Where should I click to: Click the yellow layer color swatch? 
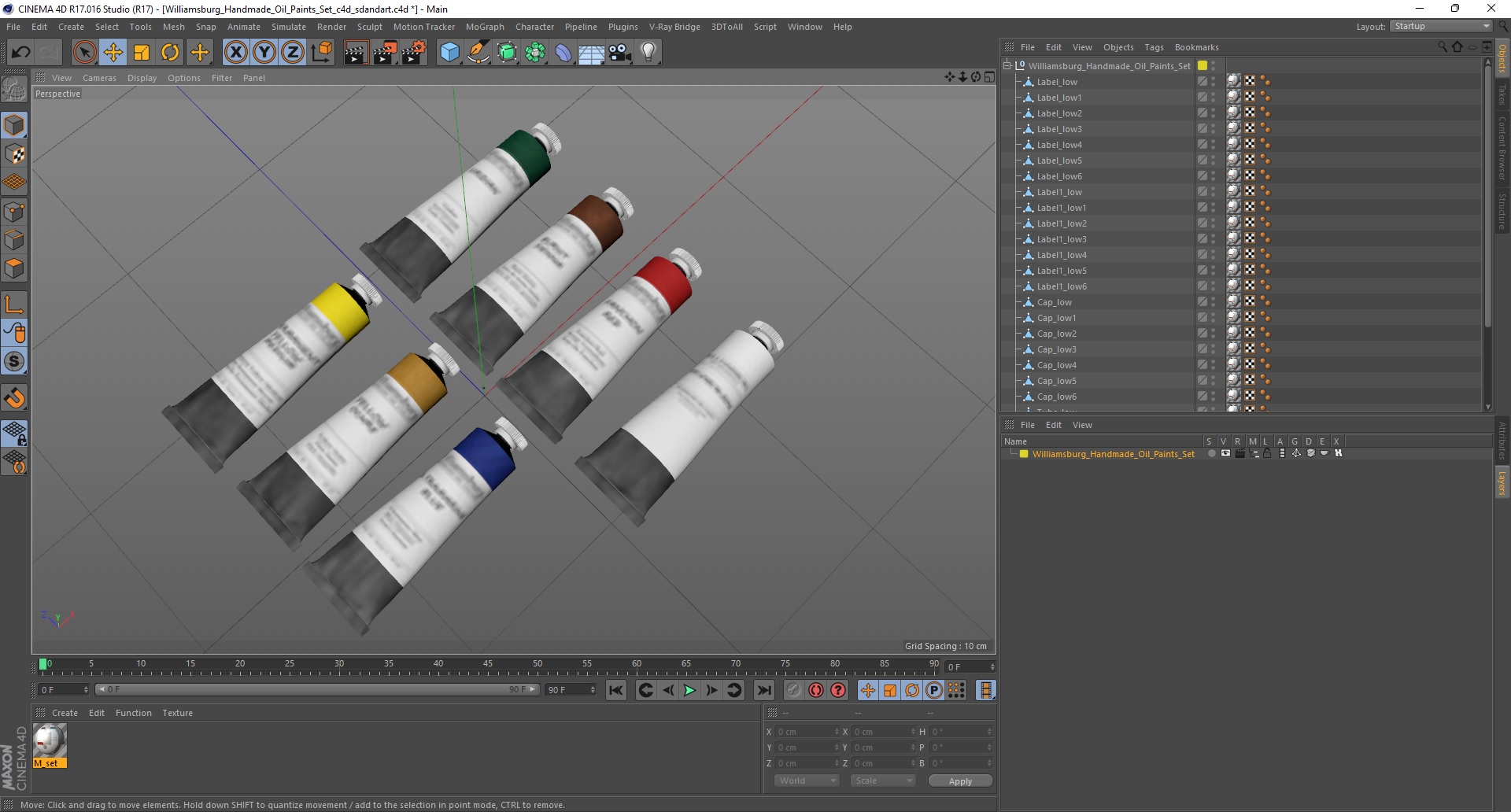coord(1024,454)
